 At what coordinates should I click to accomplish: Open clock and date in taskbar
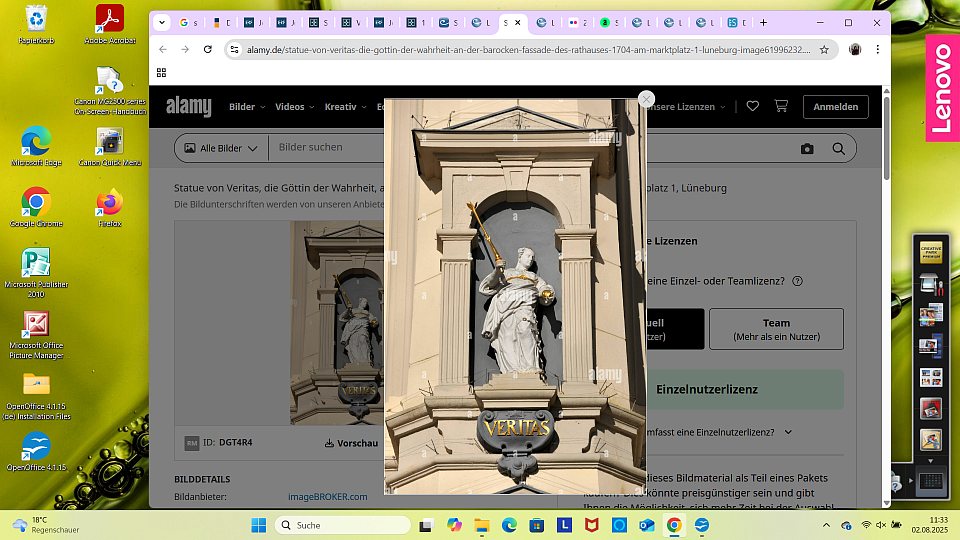coord(929,525)
